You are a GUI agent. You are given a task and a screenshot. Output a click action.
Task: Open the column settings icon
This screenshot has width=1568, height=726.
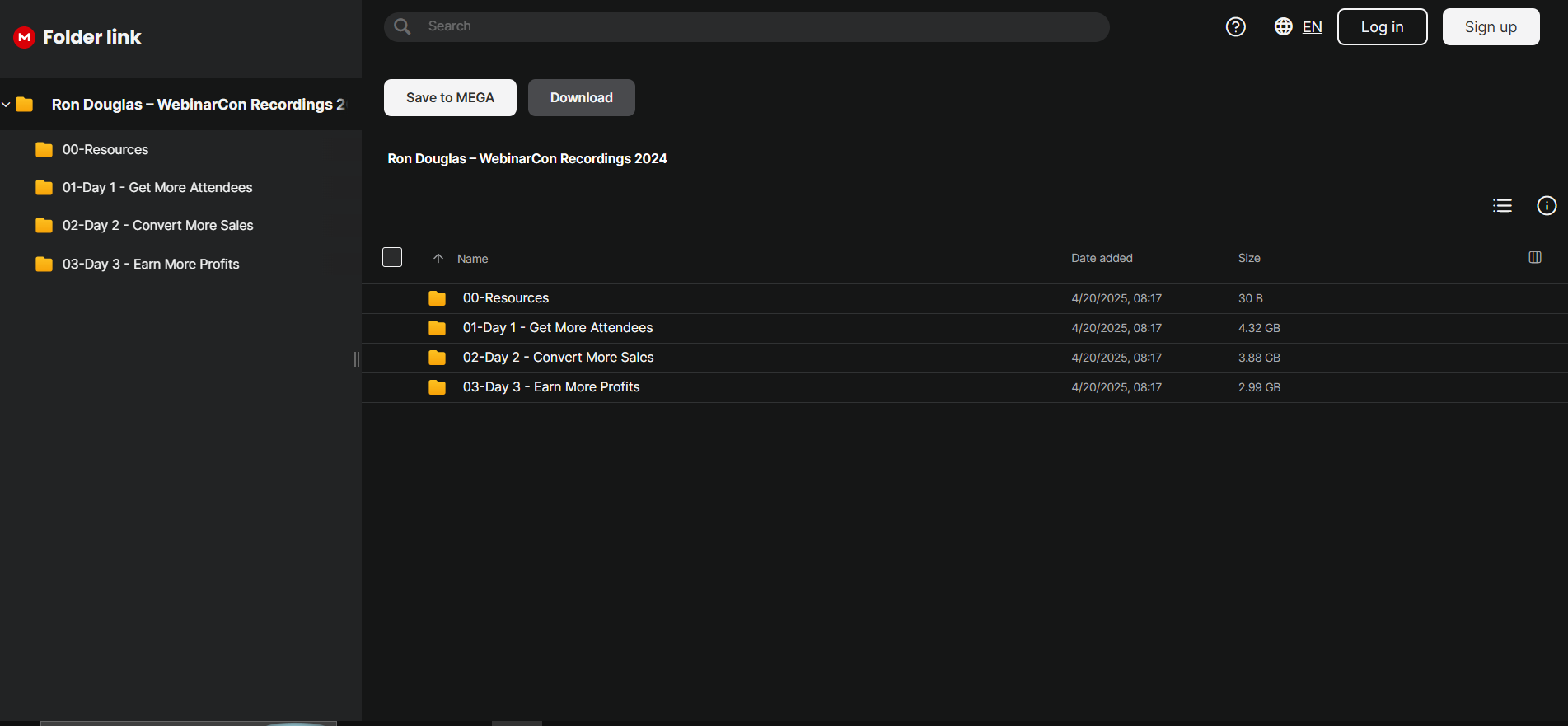click(x=1535, y=257)
